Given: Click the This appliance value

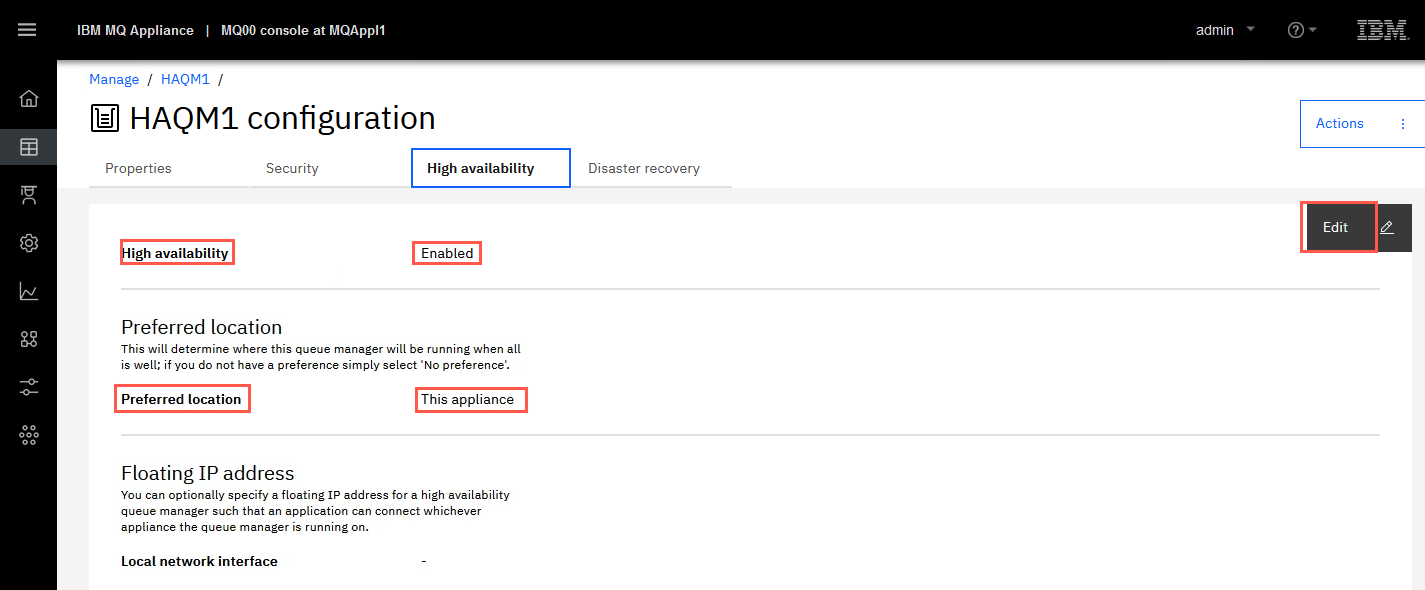Looking at the screenshot, I should [x=467, y=399].
